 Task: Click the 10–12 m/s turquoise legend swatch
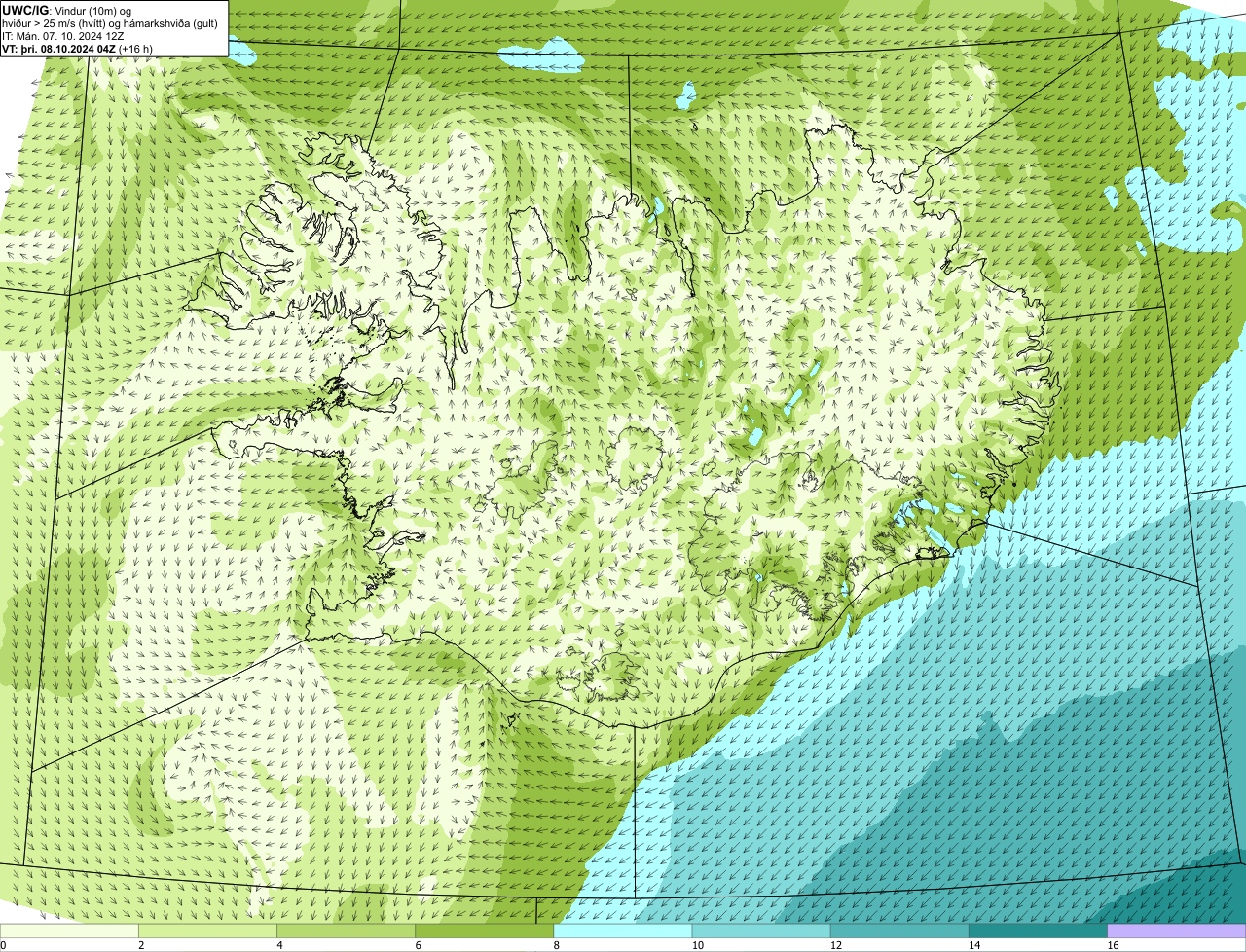click(x=761, y=931)
